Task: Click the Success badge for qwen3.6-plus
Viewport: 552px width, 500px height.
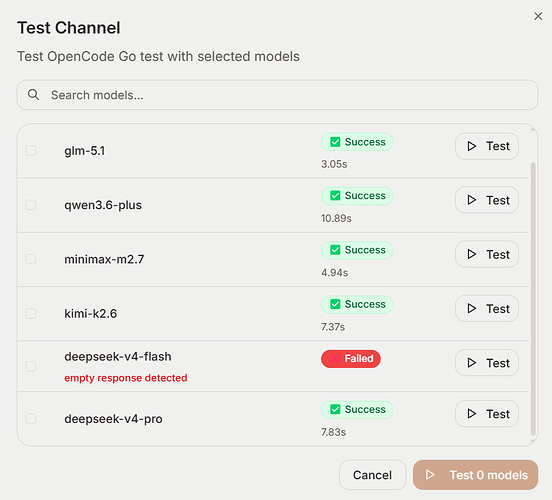Action: click(x=357, y=196)
